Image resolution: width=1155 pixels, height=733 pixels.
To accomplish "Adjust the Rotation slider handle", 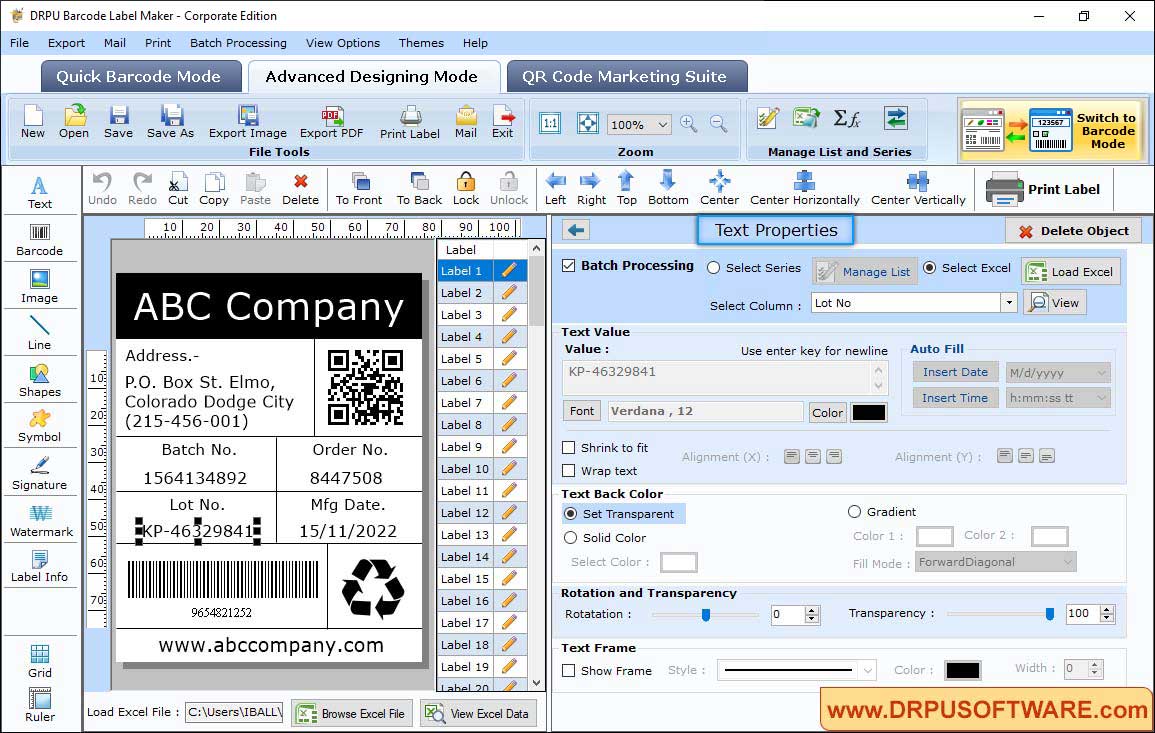I will tap(706, 614).
